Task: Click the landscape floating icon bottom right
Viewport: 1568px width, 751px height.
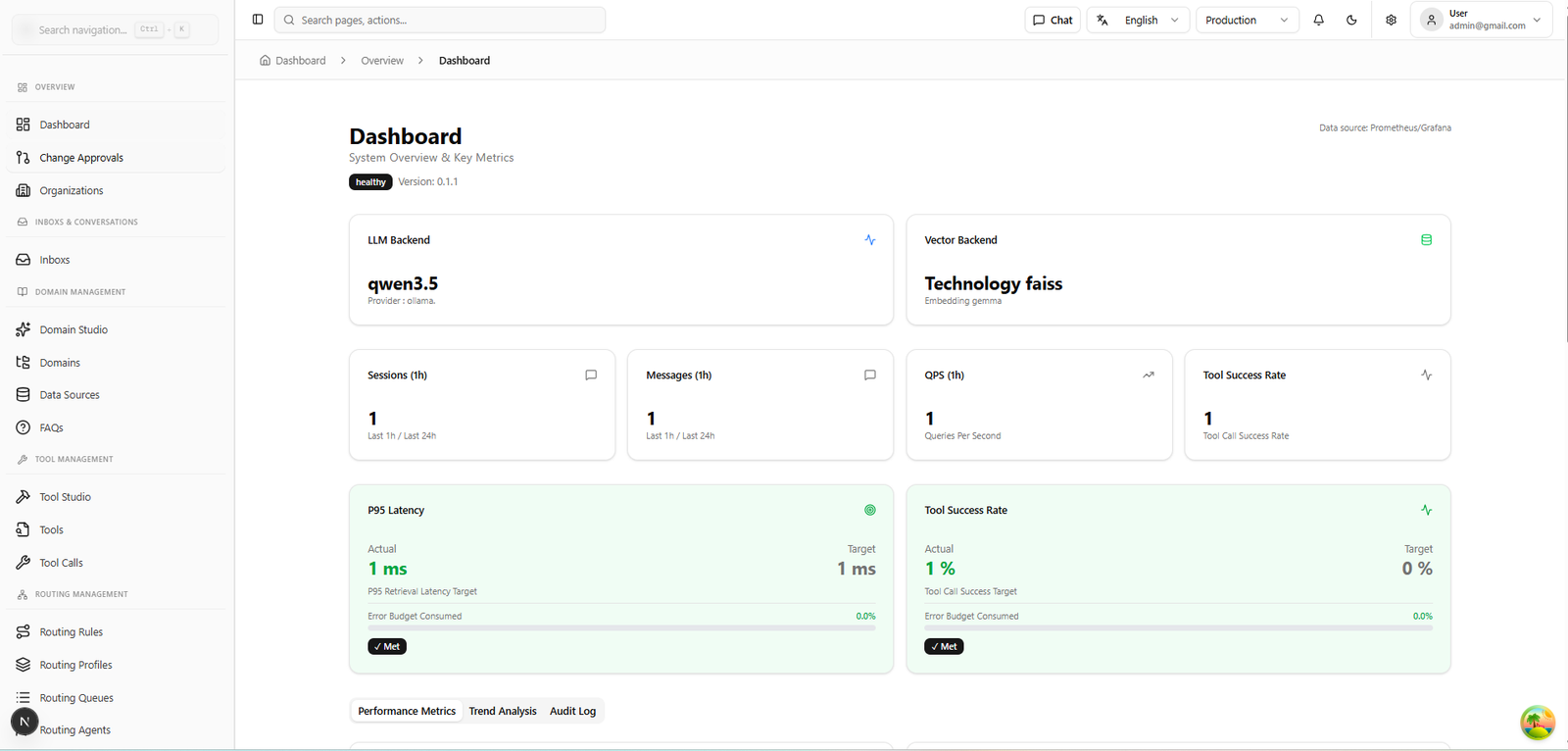Action: [x=1538, y=723]
